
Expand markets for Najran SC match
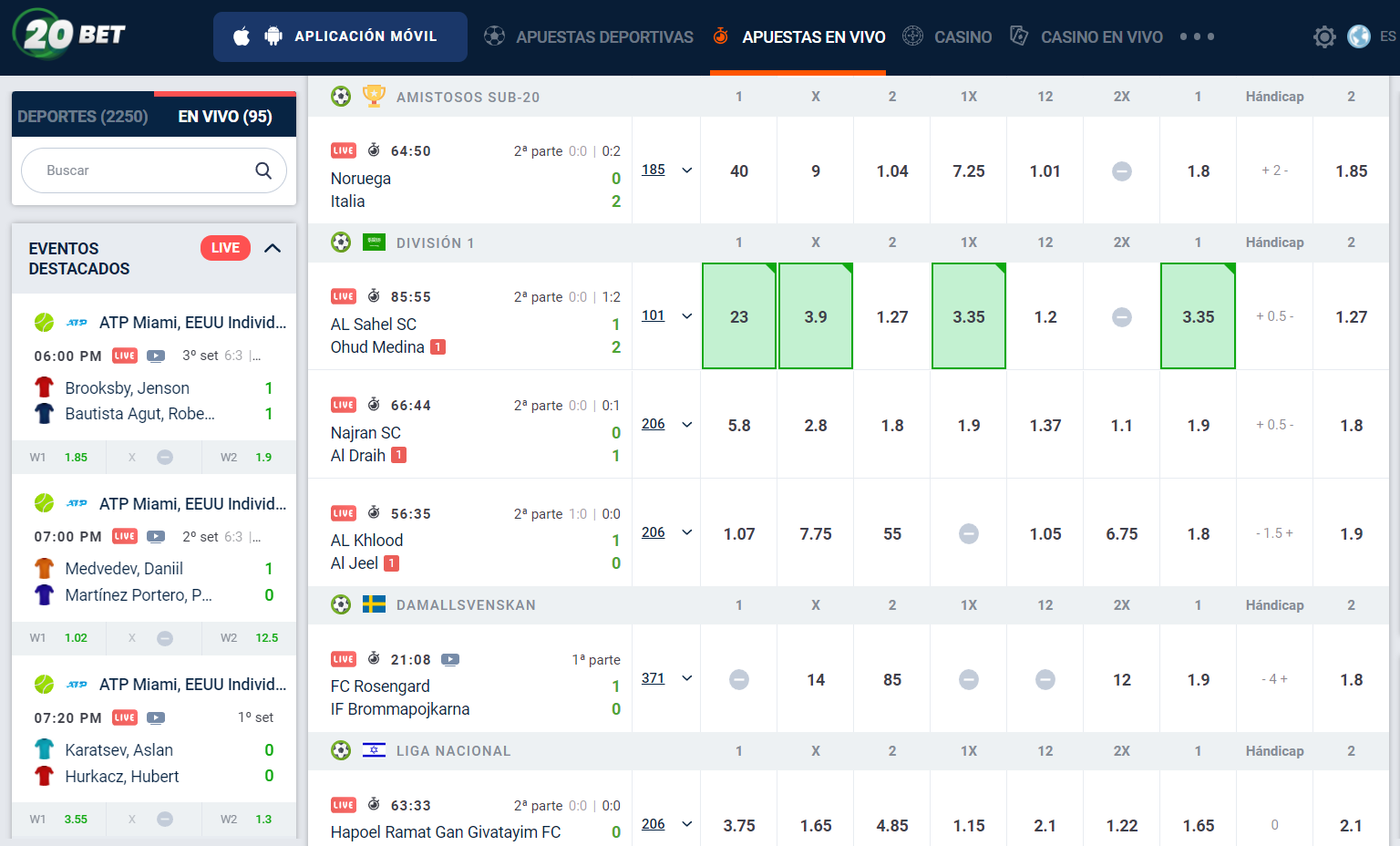(x=687, y=425)
